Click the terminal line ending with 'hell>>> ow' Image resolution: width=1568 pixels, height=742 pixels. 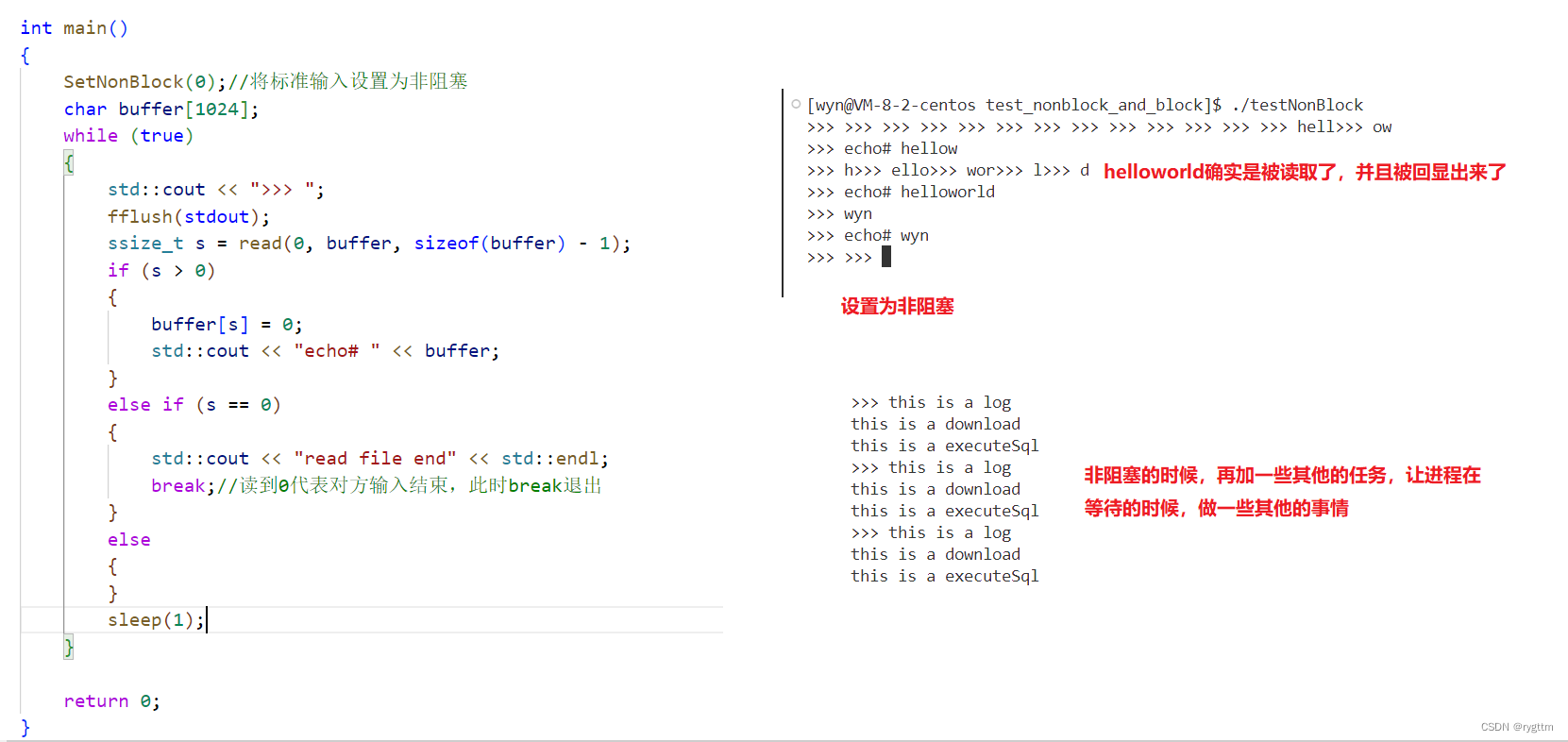[x=1099, y=127]
